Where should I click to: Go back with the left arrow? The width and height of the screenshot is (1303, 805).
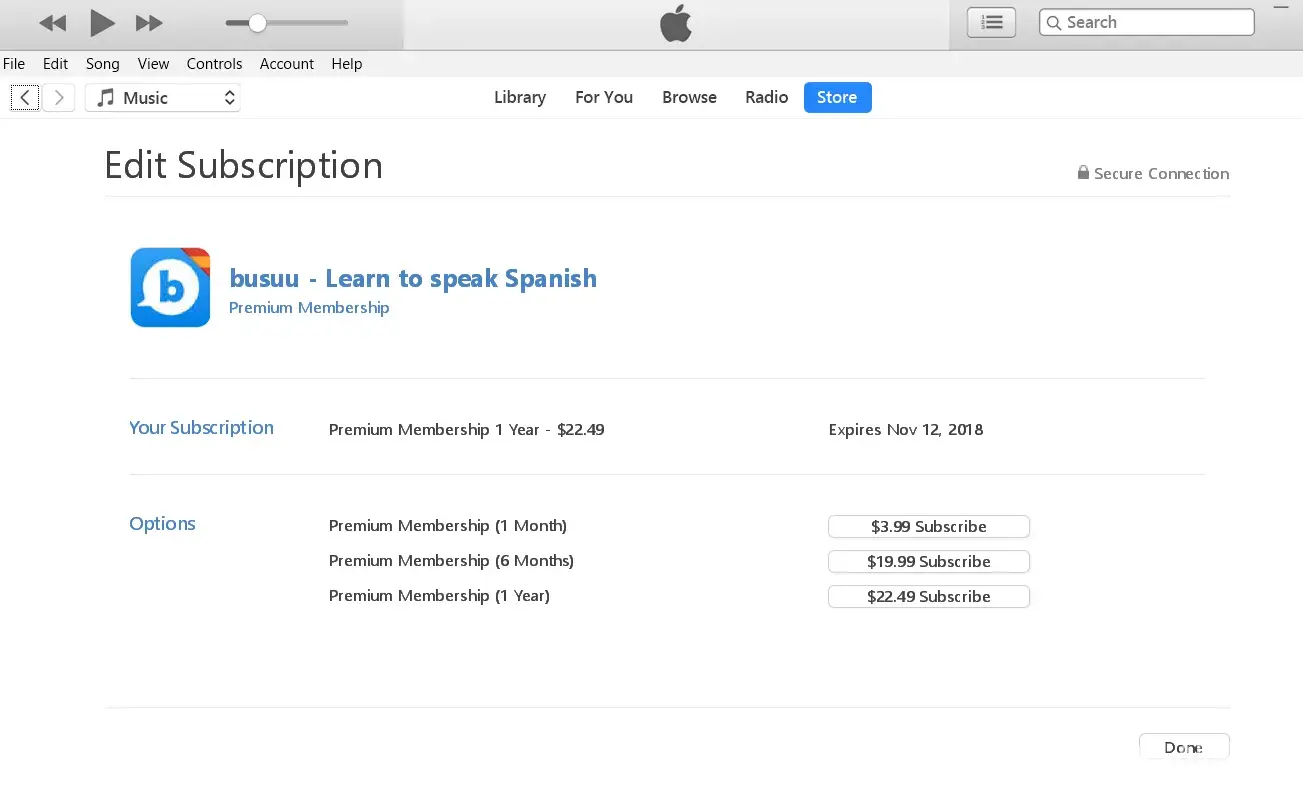tap(25, 98)
